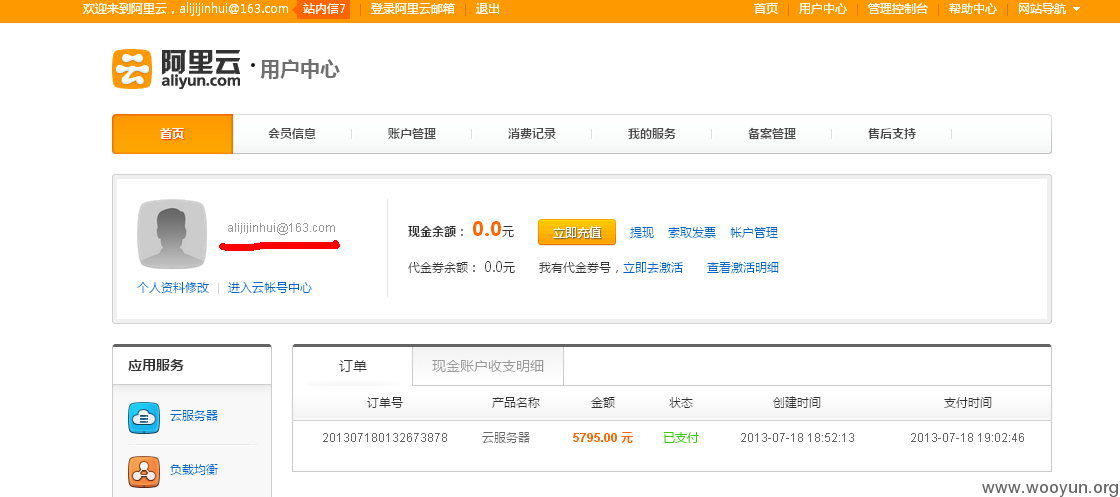Image resolution: width=1120 pixels, height=497 pixels.
Task: Click the 已支付 status cell
Action: [681, 438]
